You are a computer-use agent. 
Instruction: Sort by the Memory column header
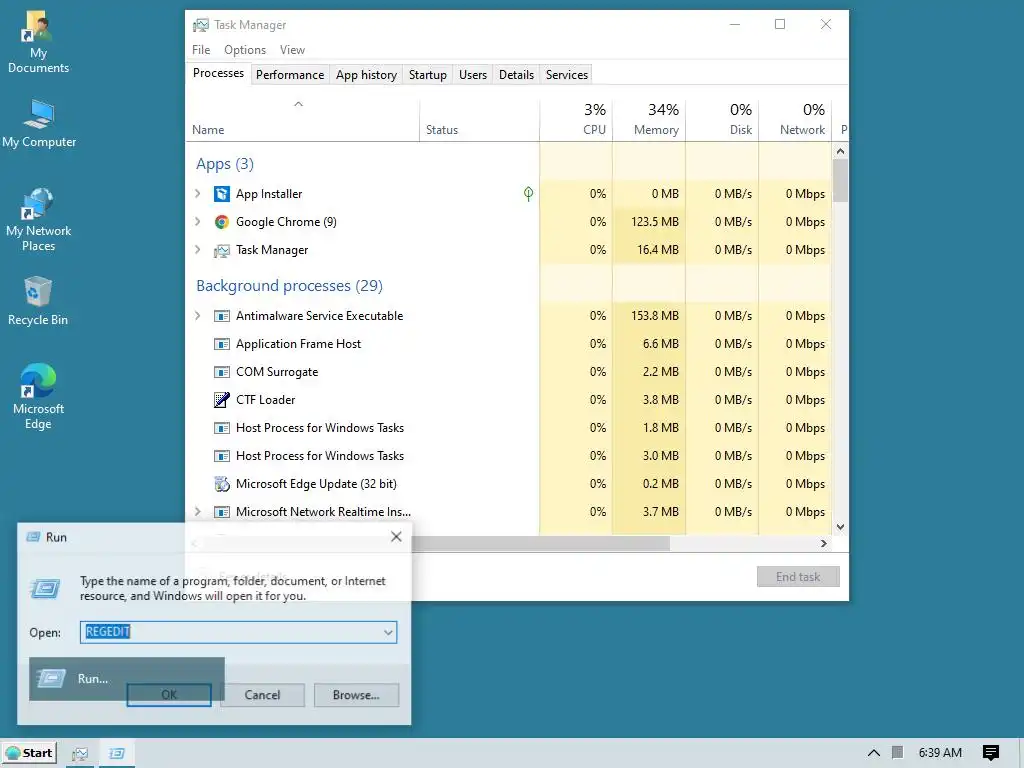click(x=649, y=120)
